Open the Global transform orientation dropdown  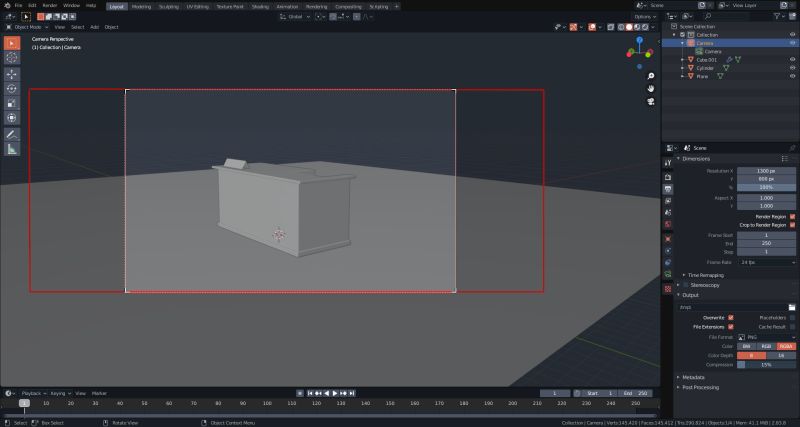(295, 17)
